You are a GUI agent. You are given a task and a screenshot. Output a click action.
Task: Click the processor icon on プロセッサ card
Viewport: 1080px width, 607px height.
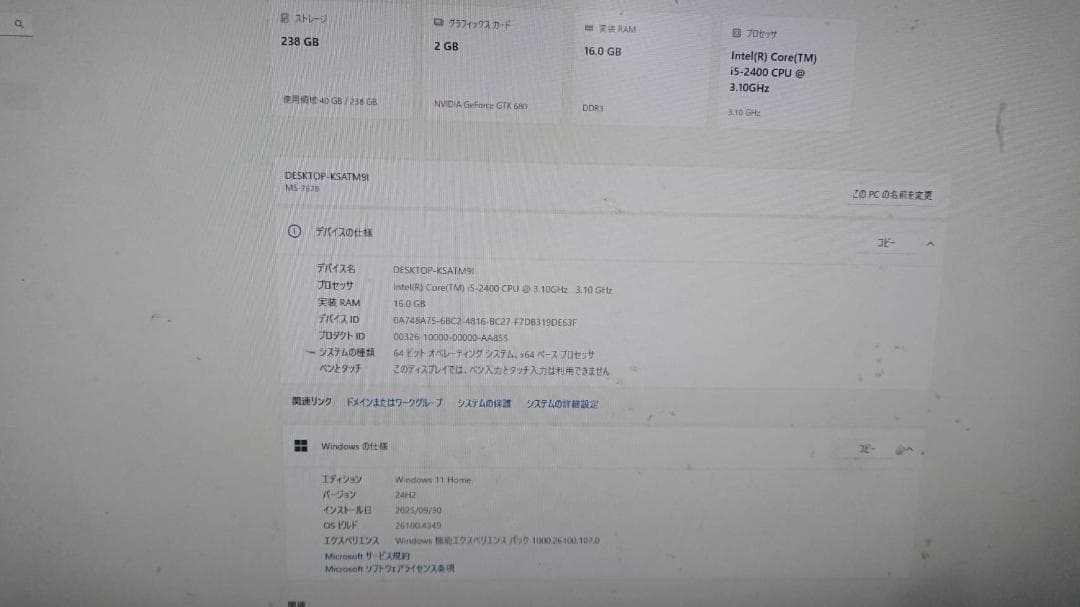click(x=736, y=33)
